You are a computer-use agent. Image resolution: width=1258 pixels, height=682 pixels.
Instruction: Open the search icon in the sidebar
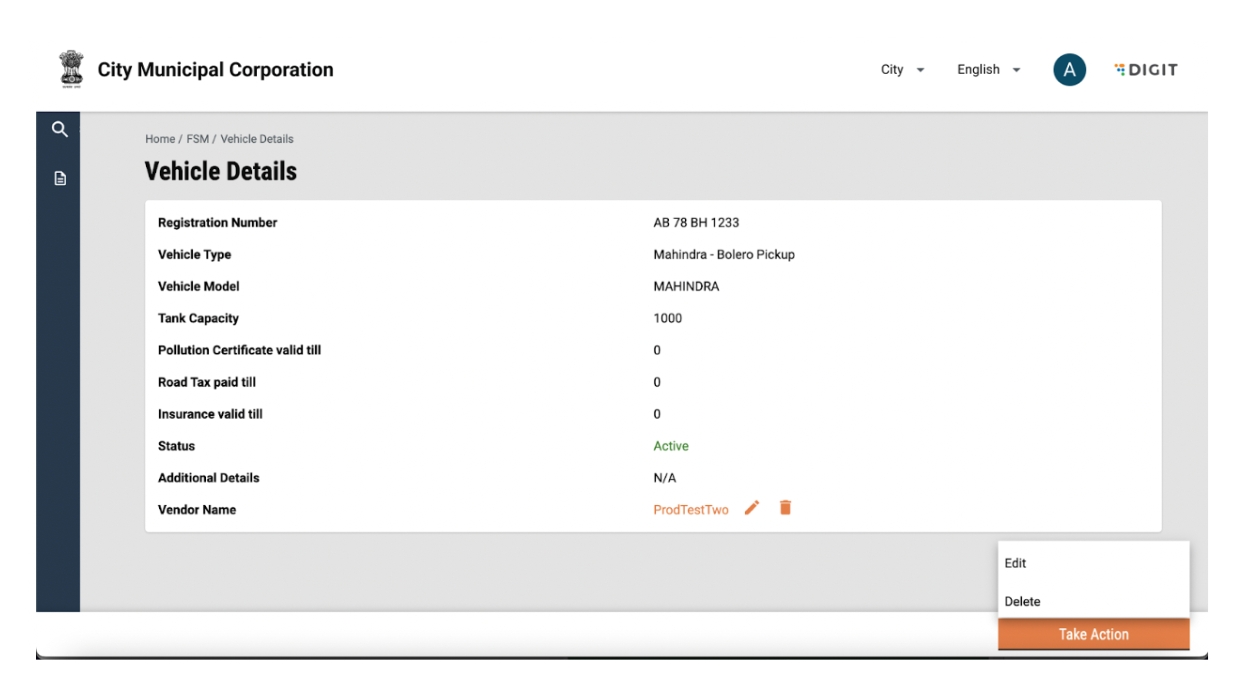click(59, 129)
